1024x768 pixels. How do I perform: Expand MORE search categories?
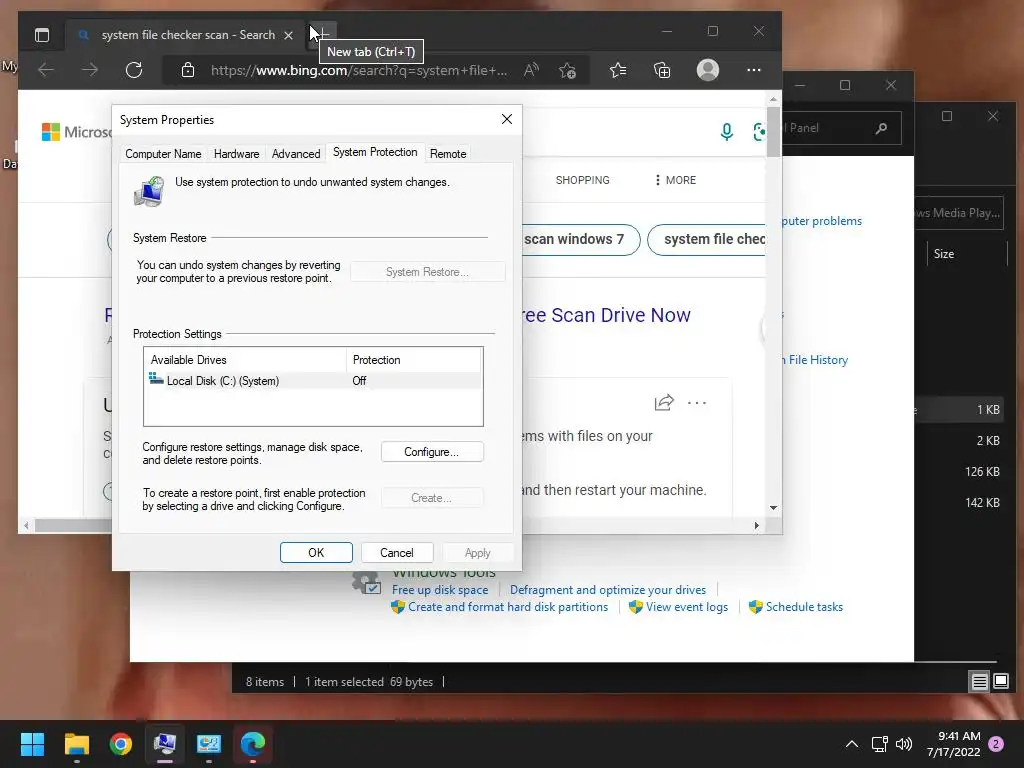675,180
